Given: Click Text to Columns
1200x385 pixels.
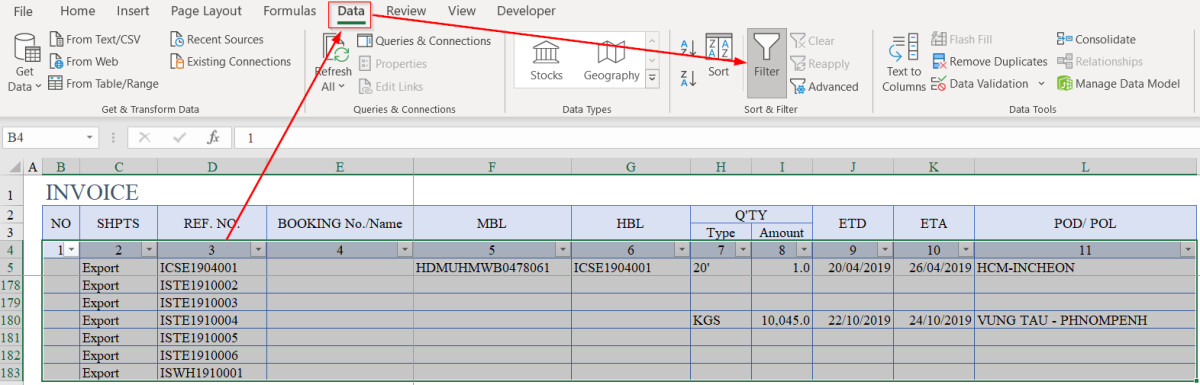Looking at the screenshot, I should click(x=904, y=63).
